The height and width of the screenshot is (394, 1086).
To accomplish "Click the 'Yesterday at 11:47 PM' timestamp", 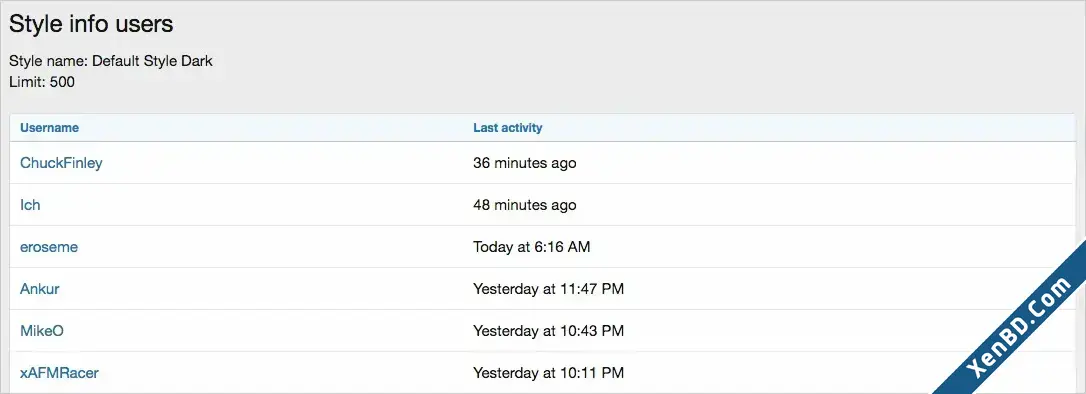I will point(549,289).
